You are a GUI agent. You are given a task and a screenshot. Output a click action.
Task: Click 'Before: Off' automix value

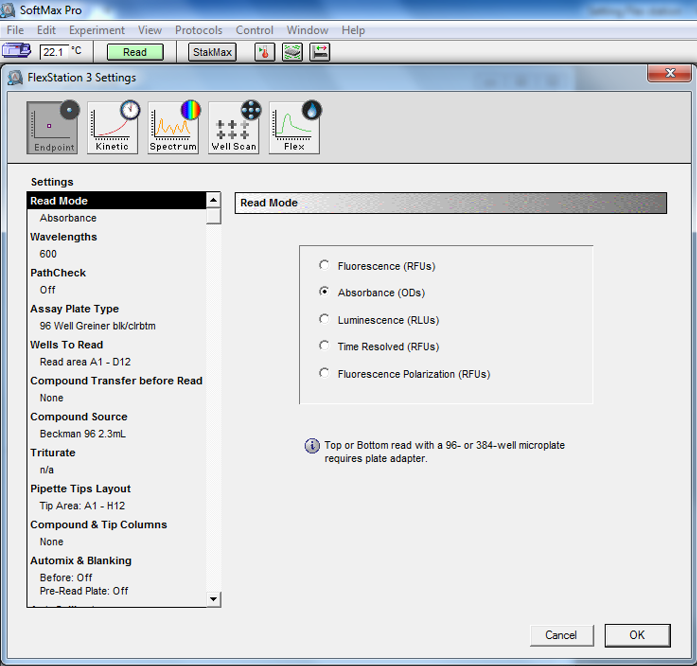(66, 578)
